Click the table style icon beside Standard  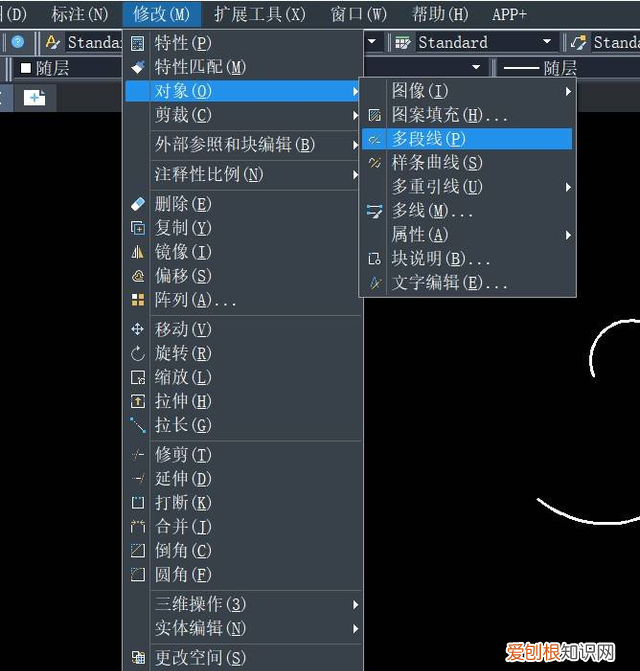click(403, 42)
